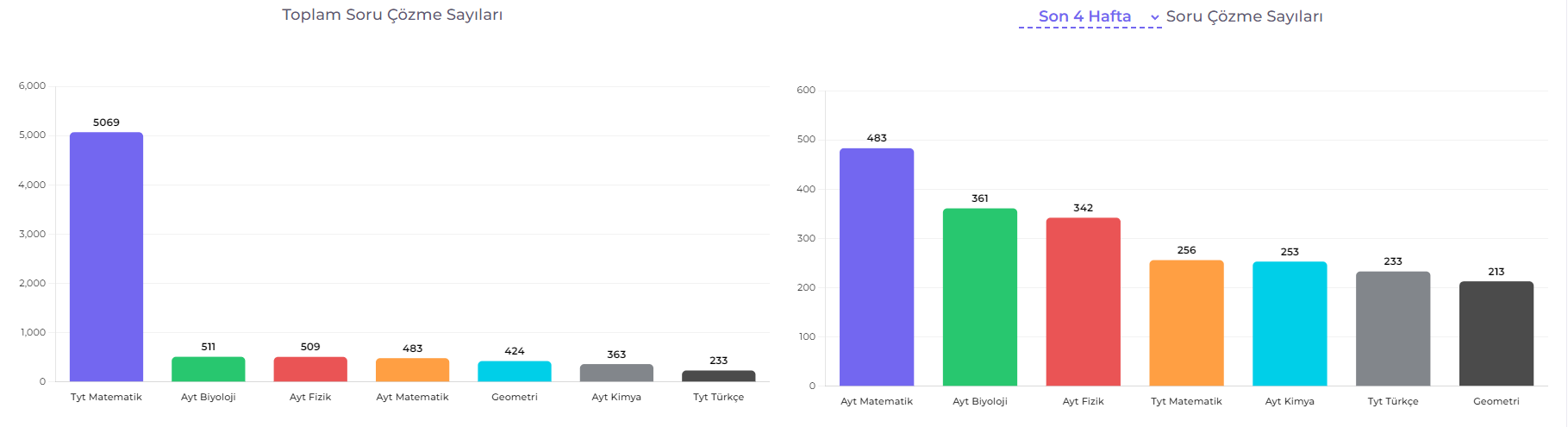This screenshot has width=1568, height=427.
Task: Select the orange Ayt Matematik bar showing 483
Action: 412,370
